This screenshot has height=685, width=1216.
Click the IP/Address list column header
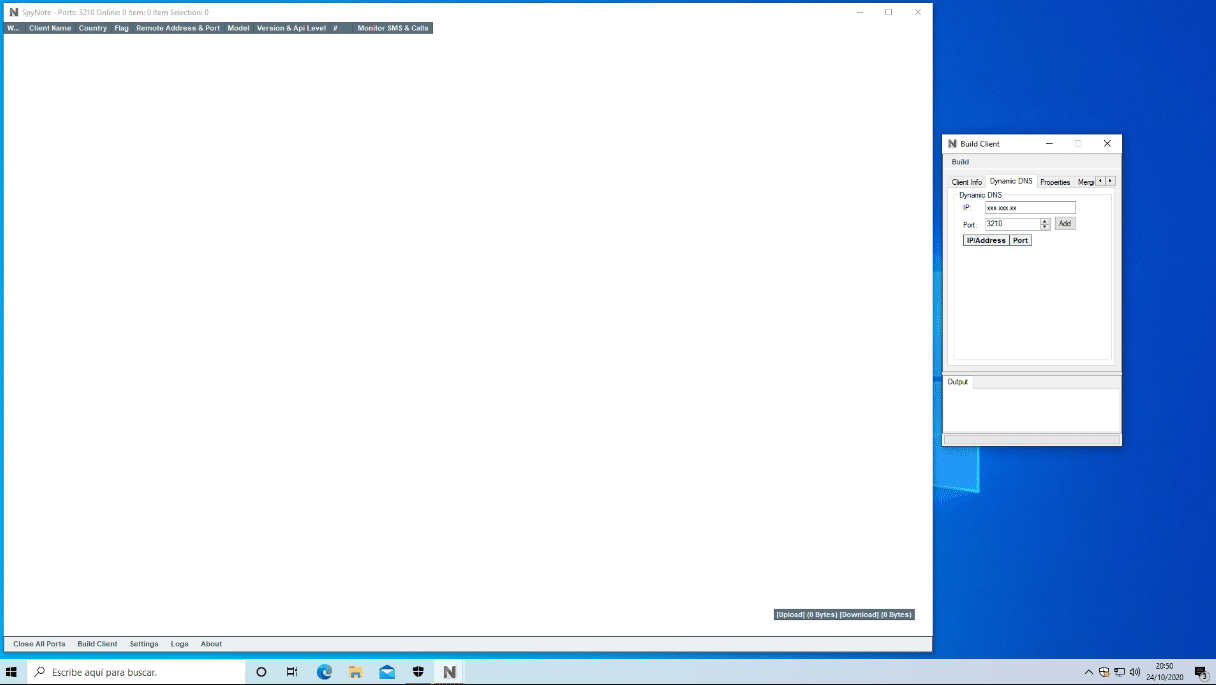[x=986, y=241]
